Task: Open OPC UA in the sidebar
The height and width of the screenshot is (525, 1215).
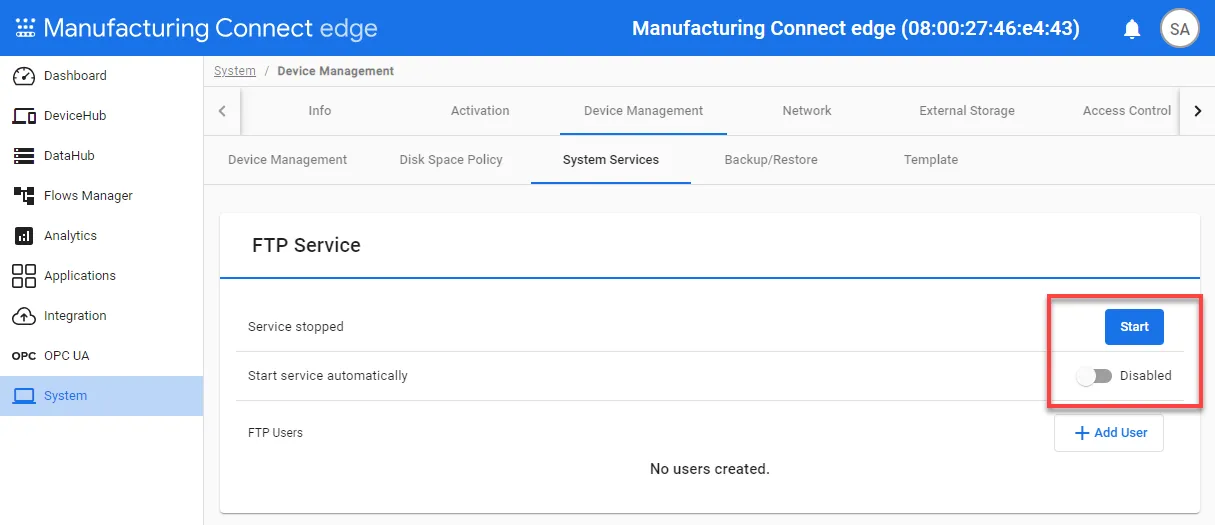Action: click(x=101, y=356)
